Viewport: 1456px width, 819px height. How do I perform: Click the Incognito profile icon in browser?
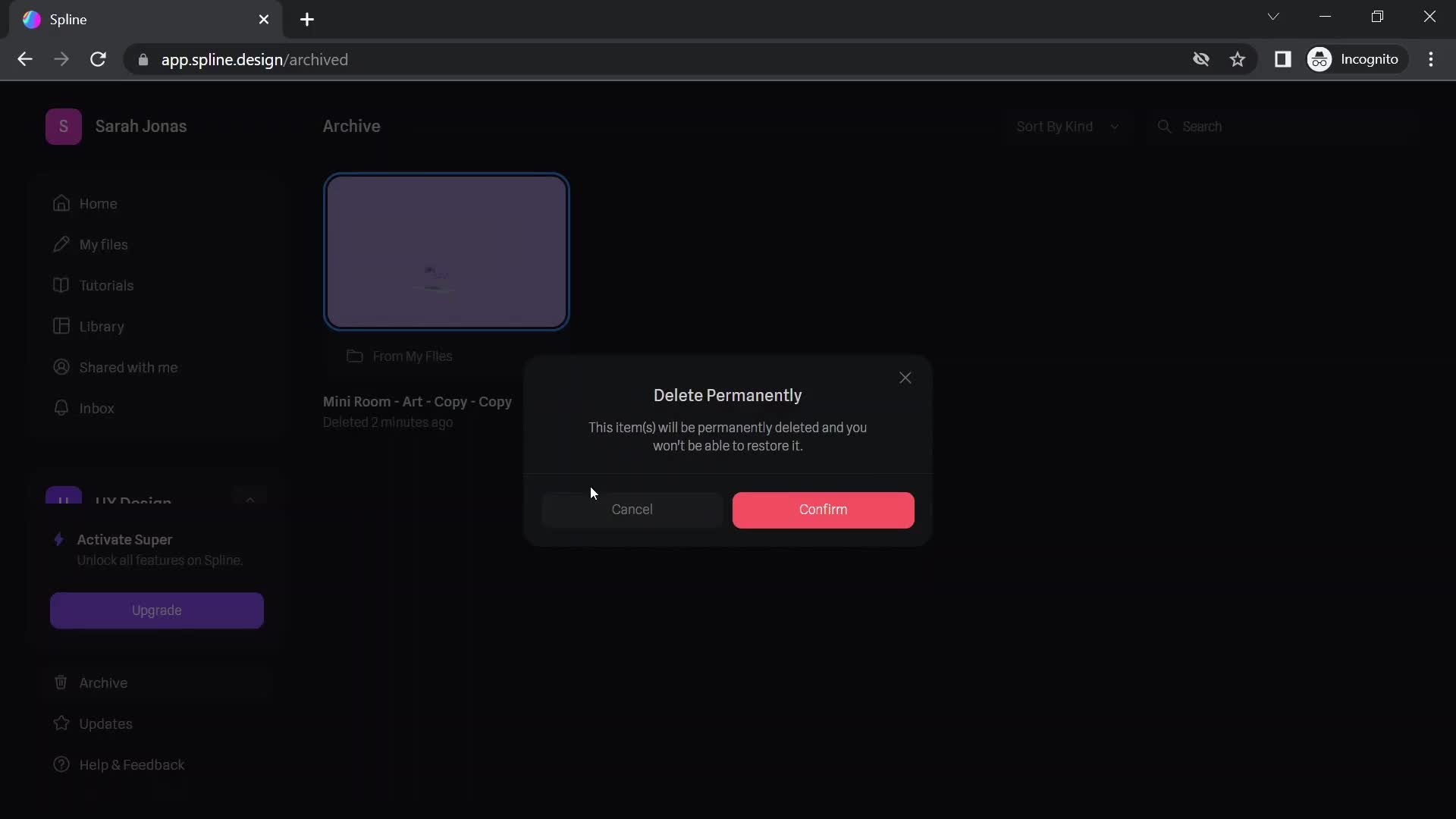pyautogui.click(x=1321, y=59)
